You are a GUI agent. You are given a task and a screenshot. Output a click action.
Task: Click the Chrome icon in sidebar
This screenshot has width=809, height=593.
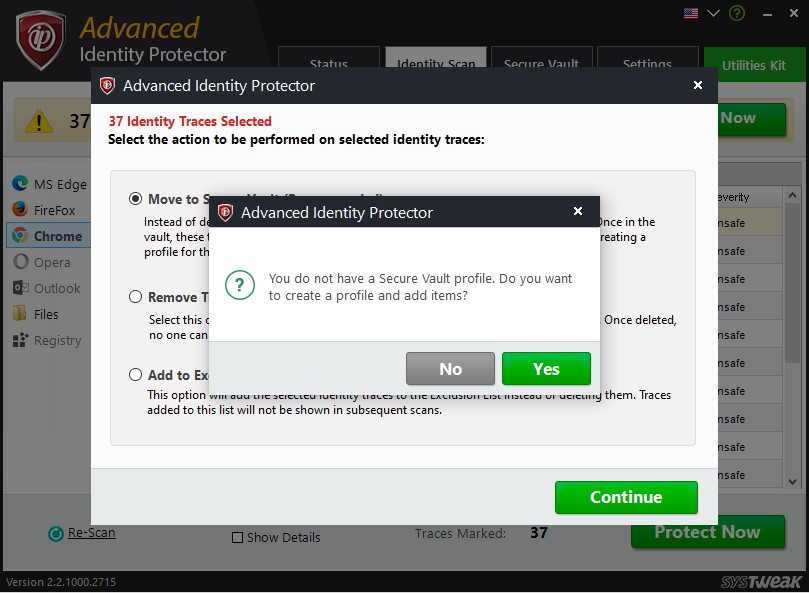19,236
